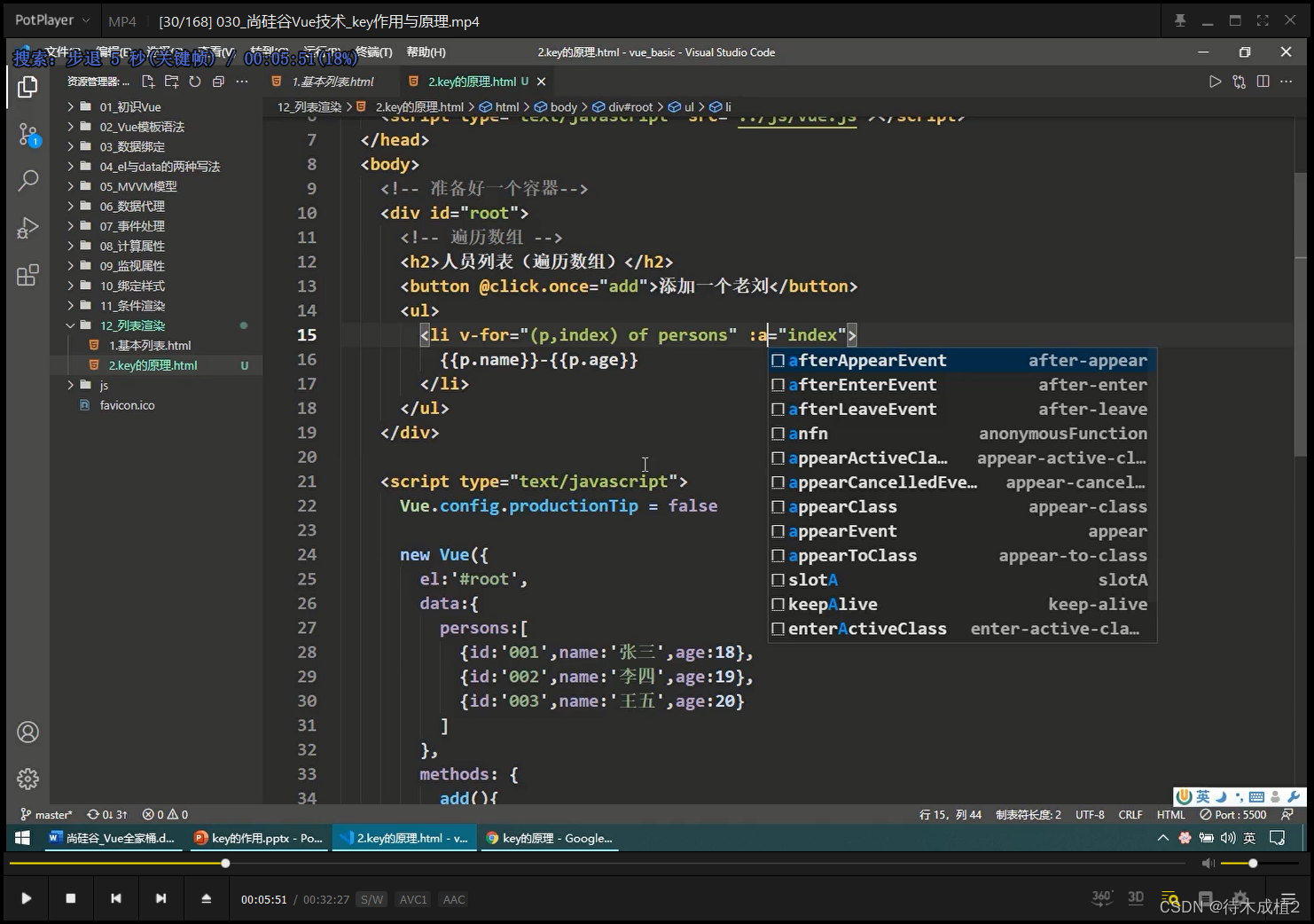Viewport: 1314px width, 924px height.
Task: Open favicon.ico in the explorer
Action: 156,405
